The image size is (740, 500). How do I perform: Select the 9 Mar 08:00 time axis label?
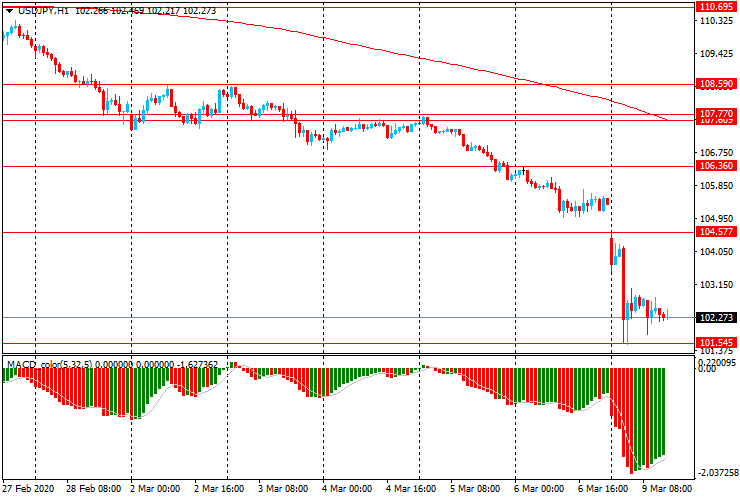pos(666,489)
